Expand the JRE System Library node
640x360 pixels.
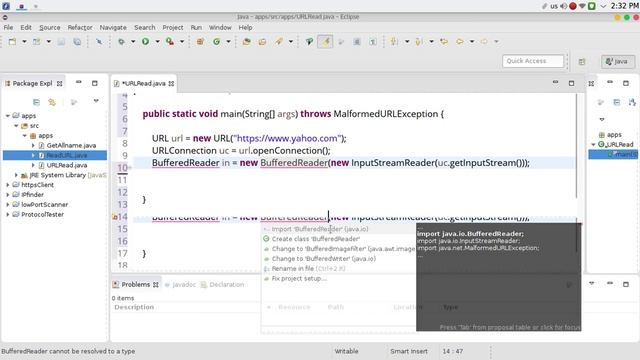click(x=16, y=175)
